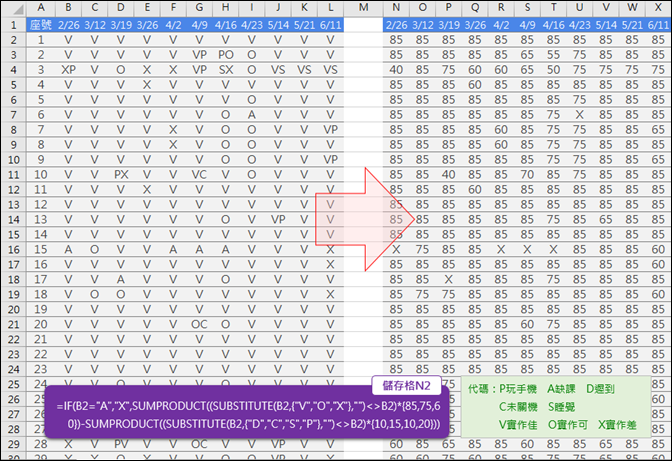Image resolution: width=672 pixels, height=461 pixels.
Task: Click the A缺課 legend entry
Action: coord(561,389)
